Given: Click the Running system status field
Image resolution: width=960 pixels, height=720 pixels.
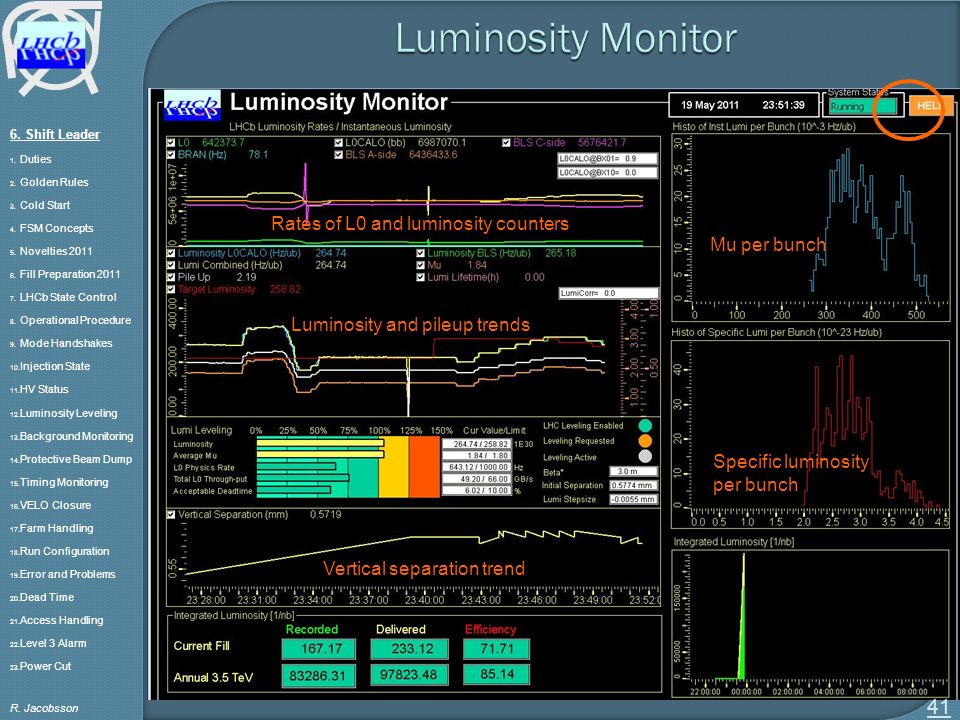Looking at the screenshot, I should pos(863,107).
